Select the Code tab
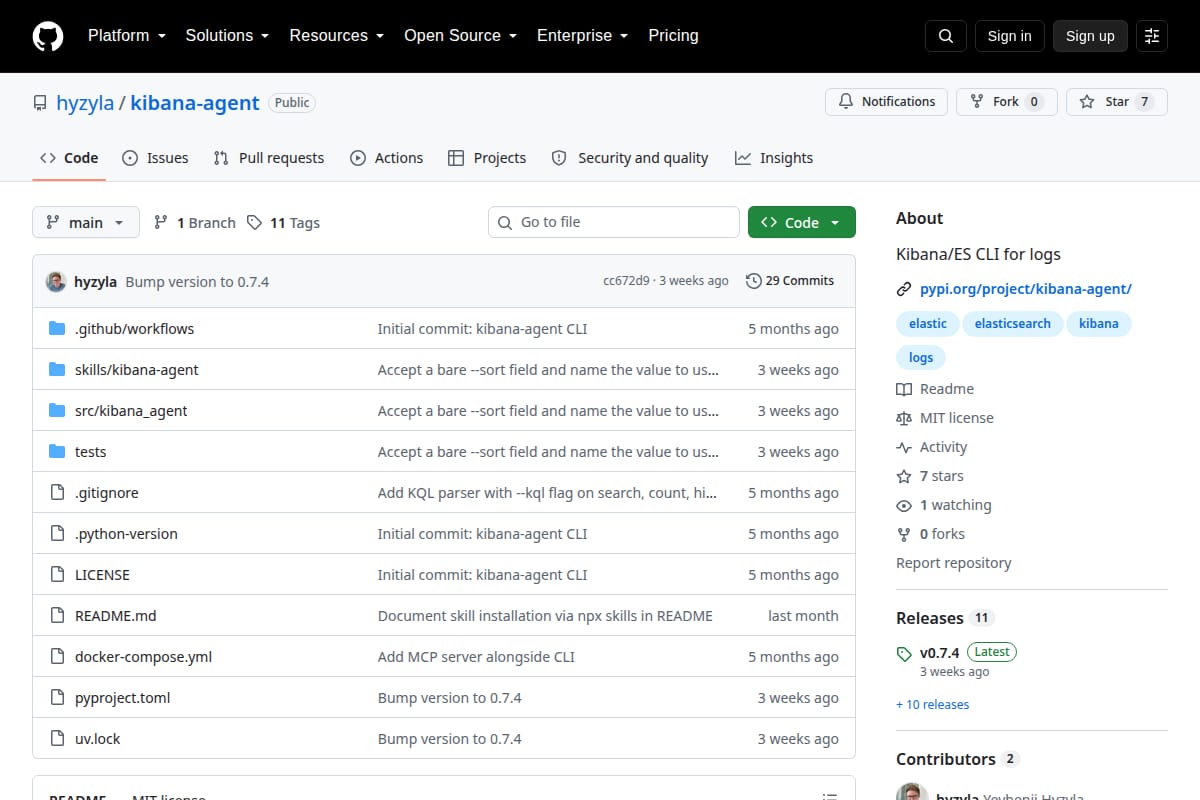 69,158
